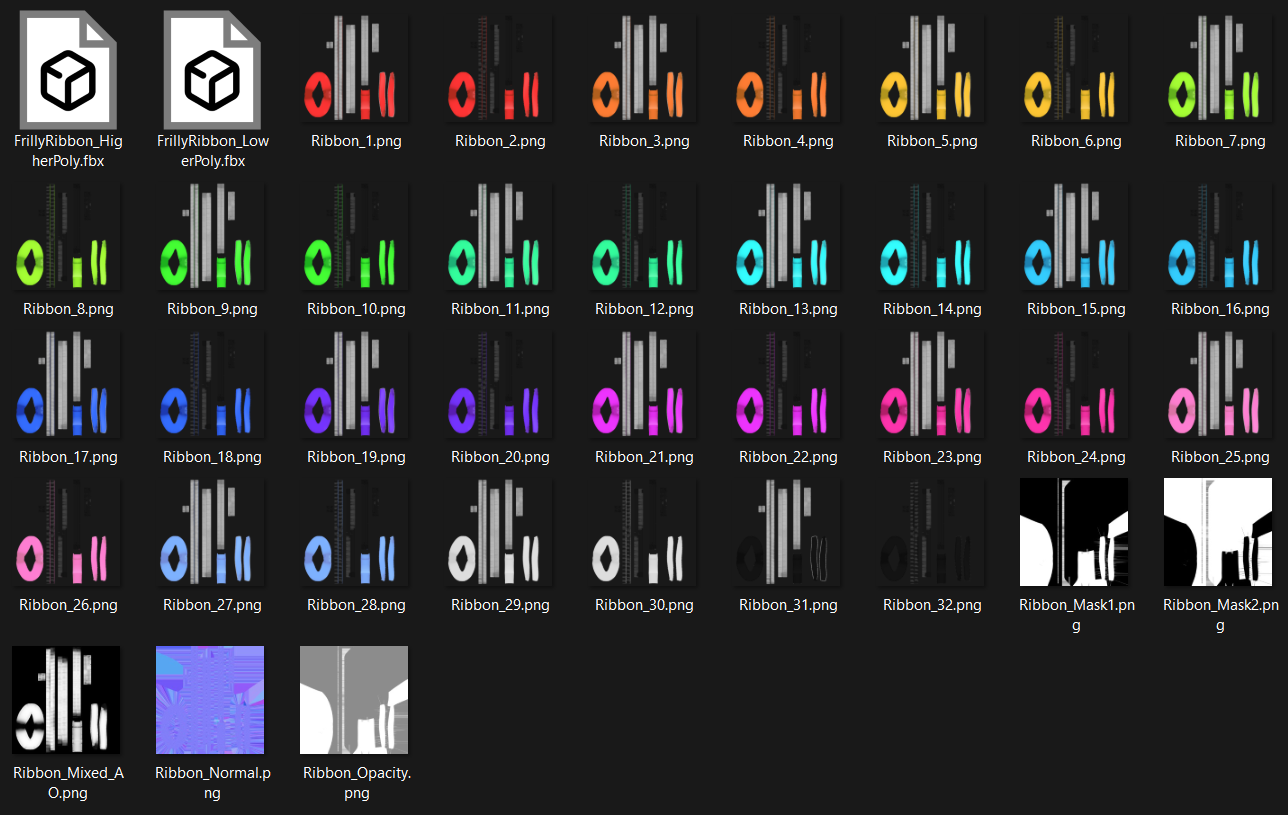Select the Ribbon_Mixed_AO.png file
Screen dimensions: 1288x815
click(66, 700)
